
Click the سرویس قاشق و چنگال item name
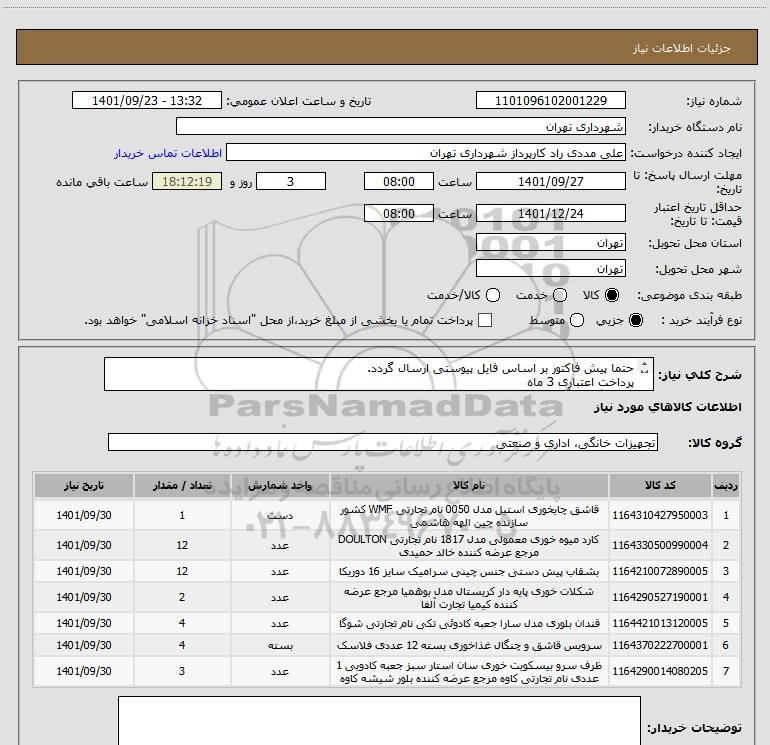point(469,646)
